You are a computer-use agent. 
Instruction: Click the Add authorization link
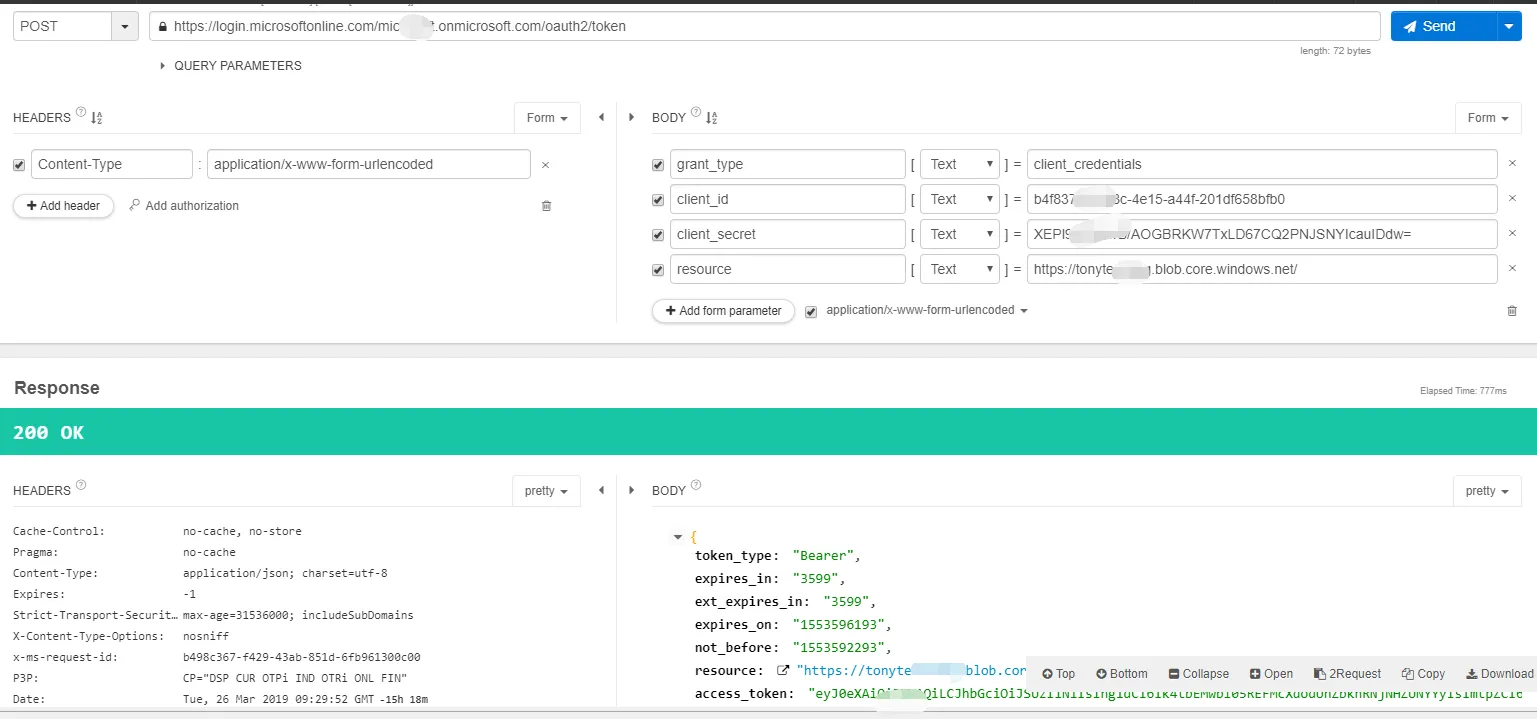point(184,206)
